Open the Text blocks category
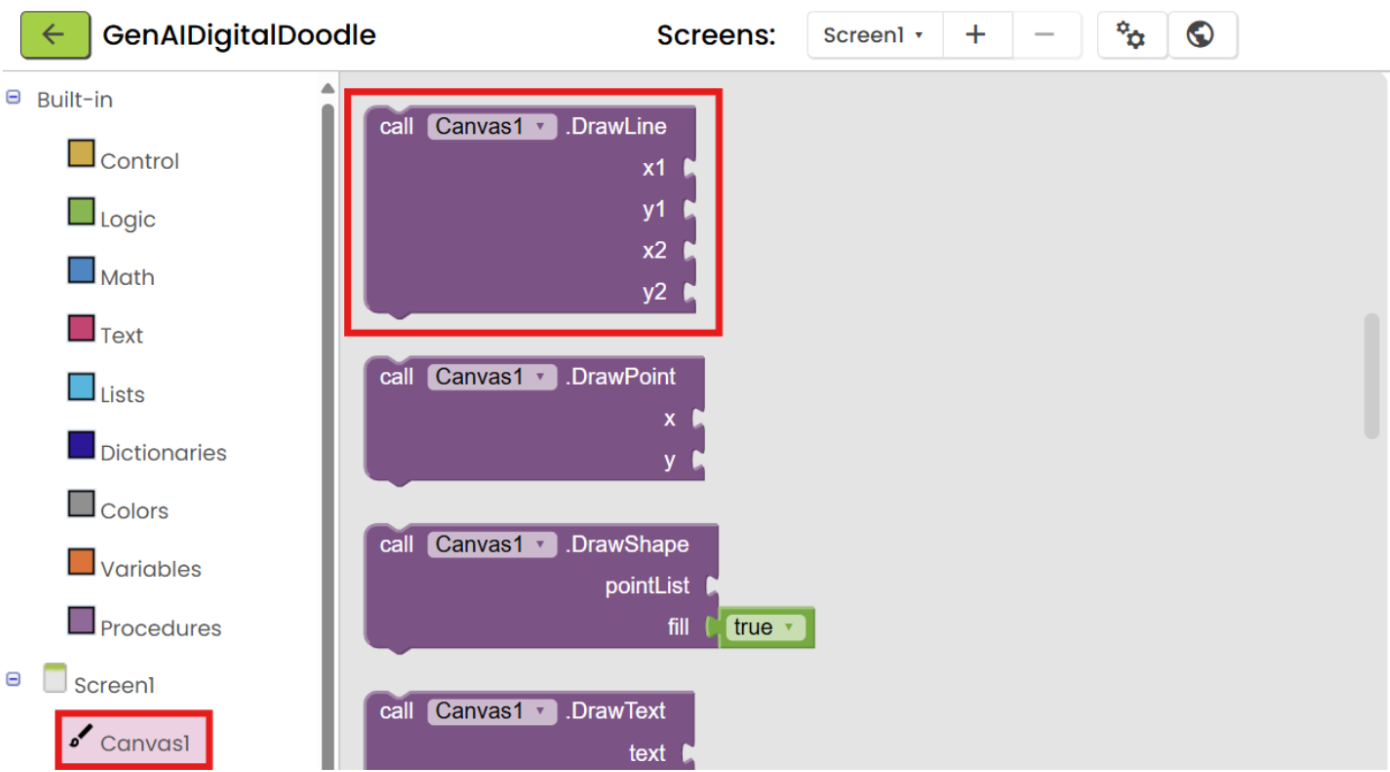 click(106, 333)
